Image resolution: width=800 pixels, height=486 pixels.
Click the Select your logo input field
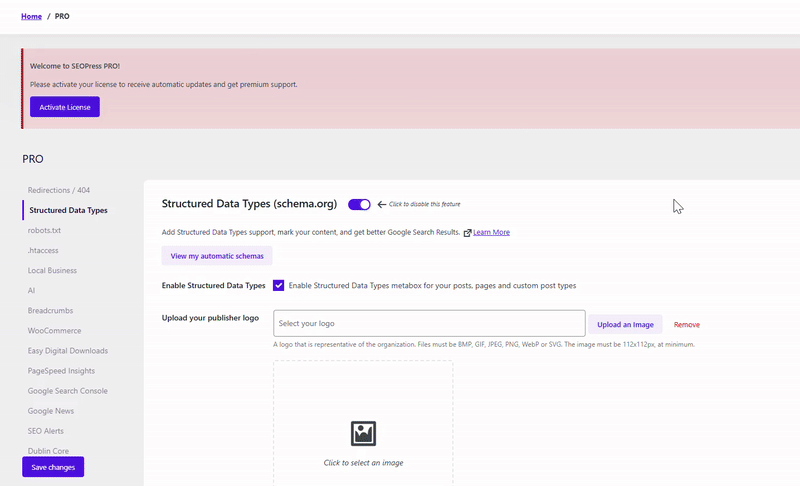tap(428, 323)
